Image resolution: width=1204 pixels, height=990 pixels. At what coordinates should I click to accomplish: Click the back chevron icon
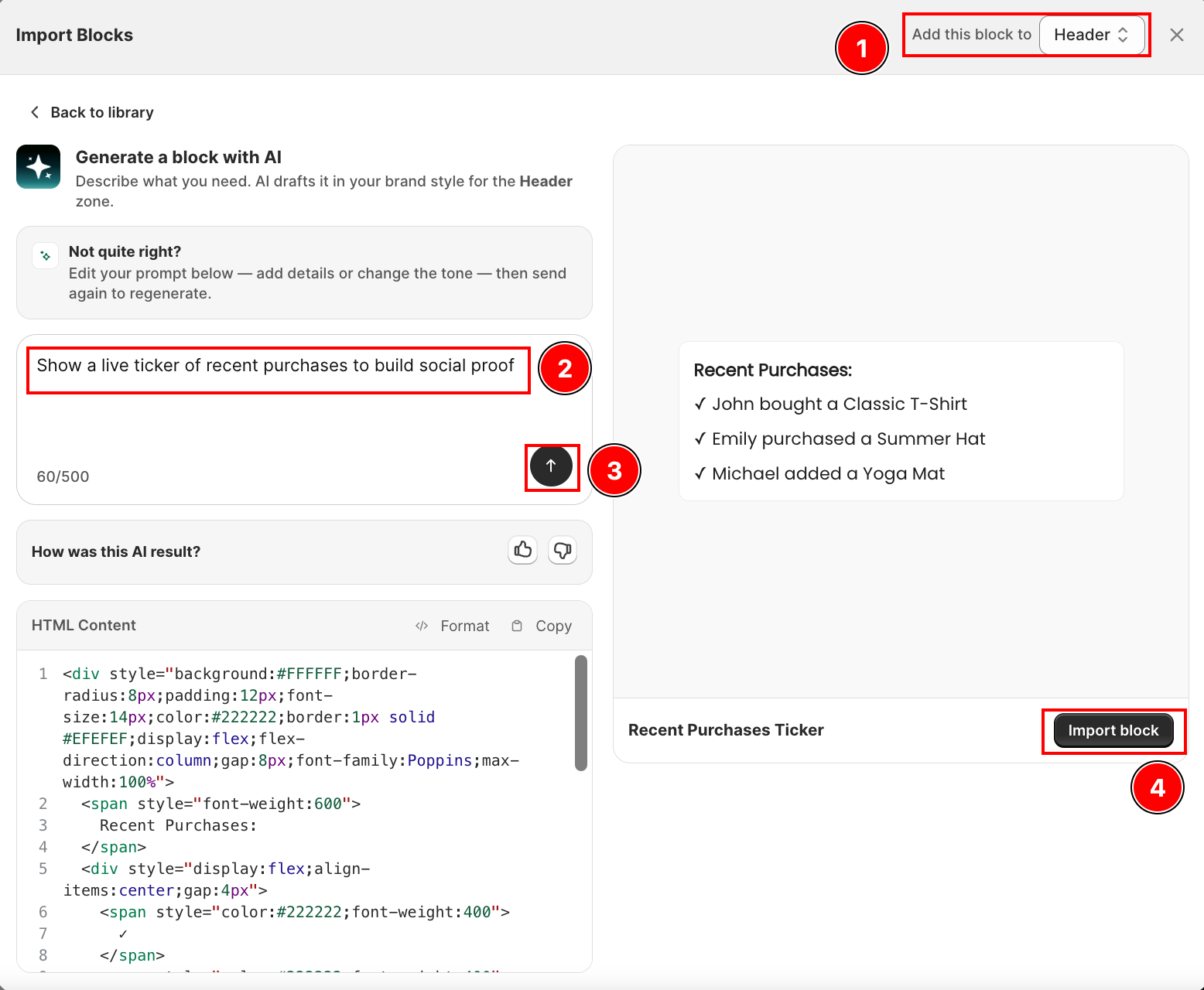[x=35, y=112]
